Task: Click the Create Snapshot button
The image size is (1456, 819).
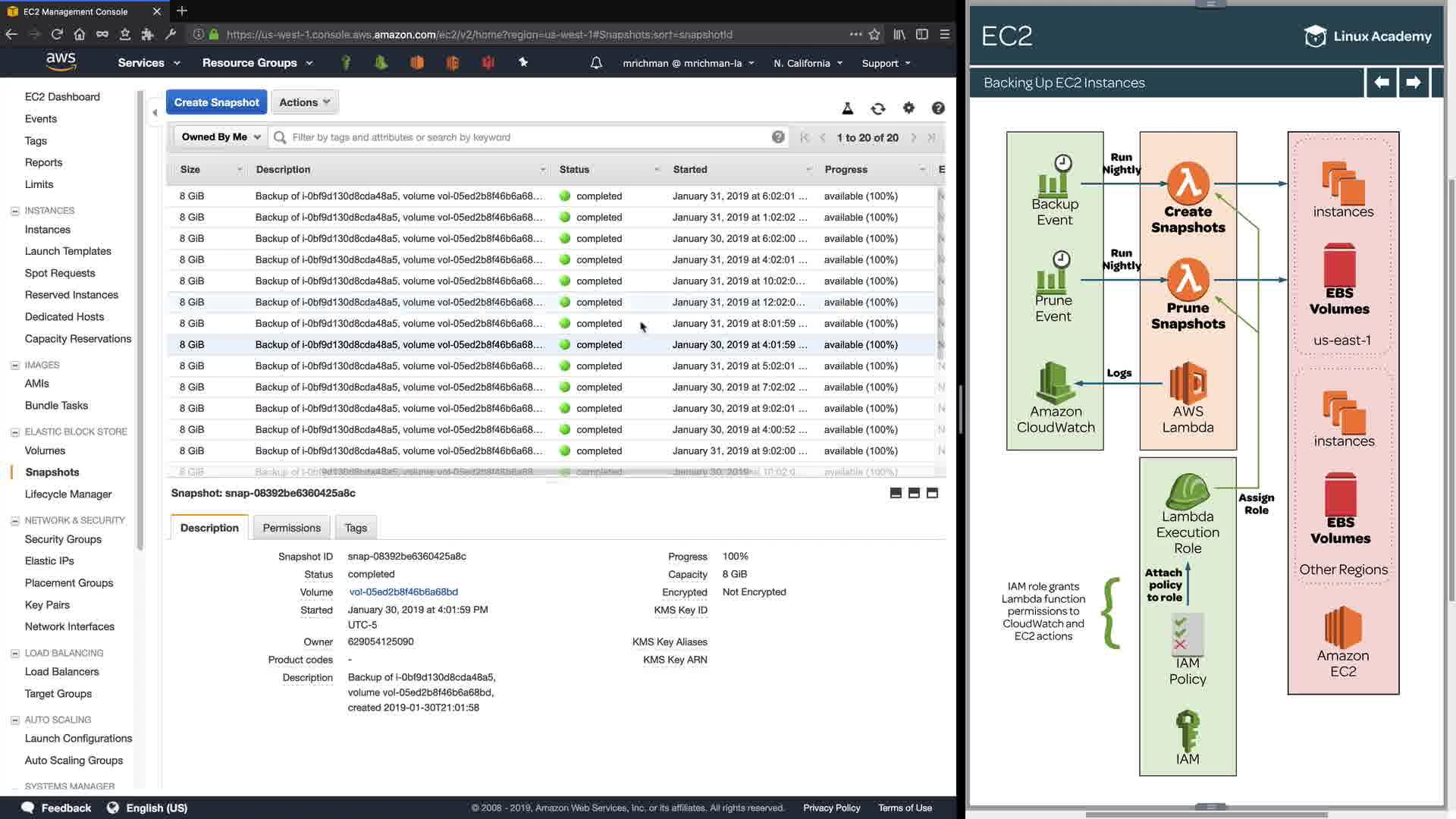Action: coord(216,102)
